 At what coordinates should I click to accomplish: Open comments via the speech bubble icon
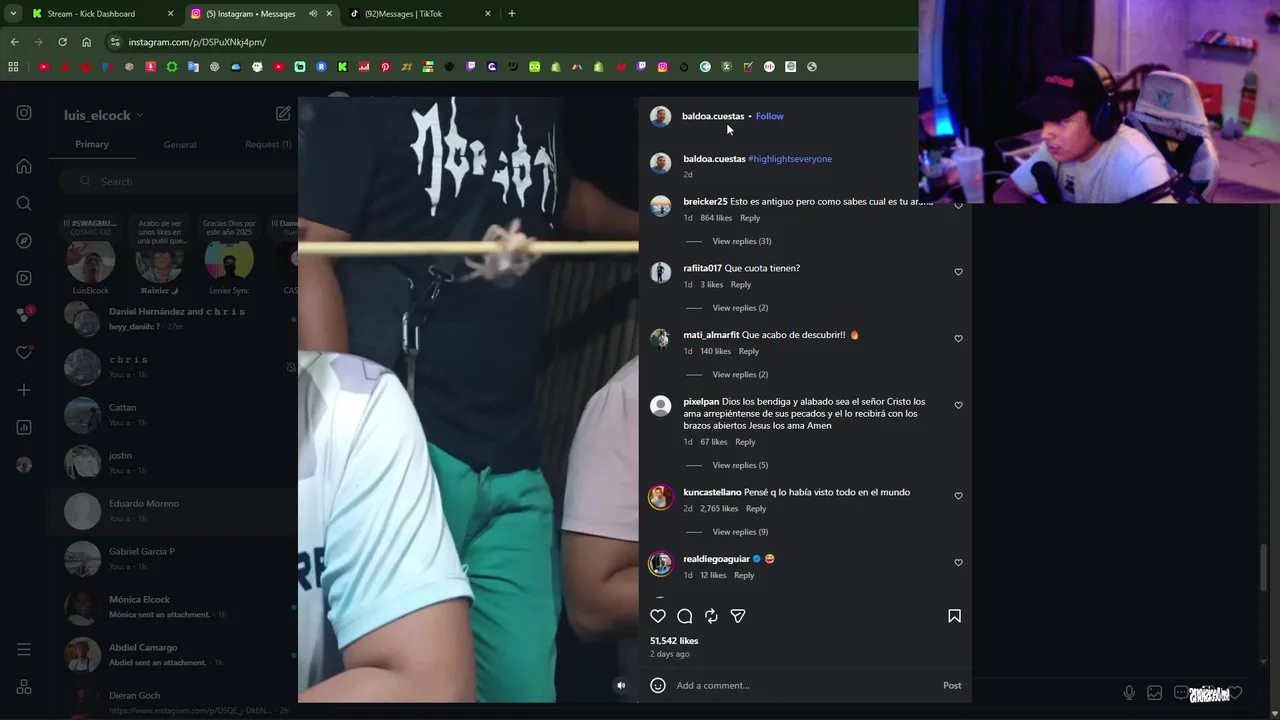pos(685,616)
